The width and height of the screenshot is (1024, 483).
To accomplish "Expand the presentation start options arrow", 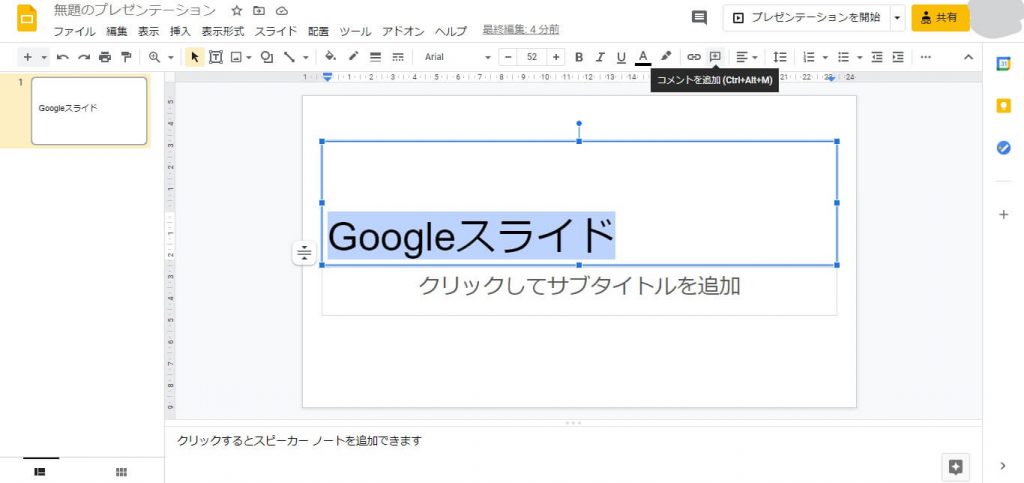I will tap(897, 18).
